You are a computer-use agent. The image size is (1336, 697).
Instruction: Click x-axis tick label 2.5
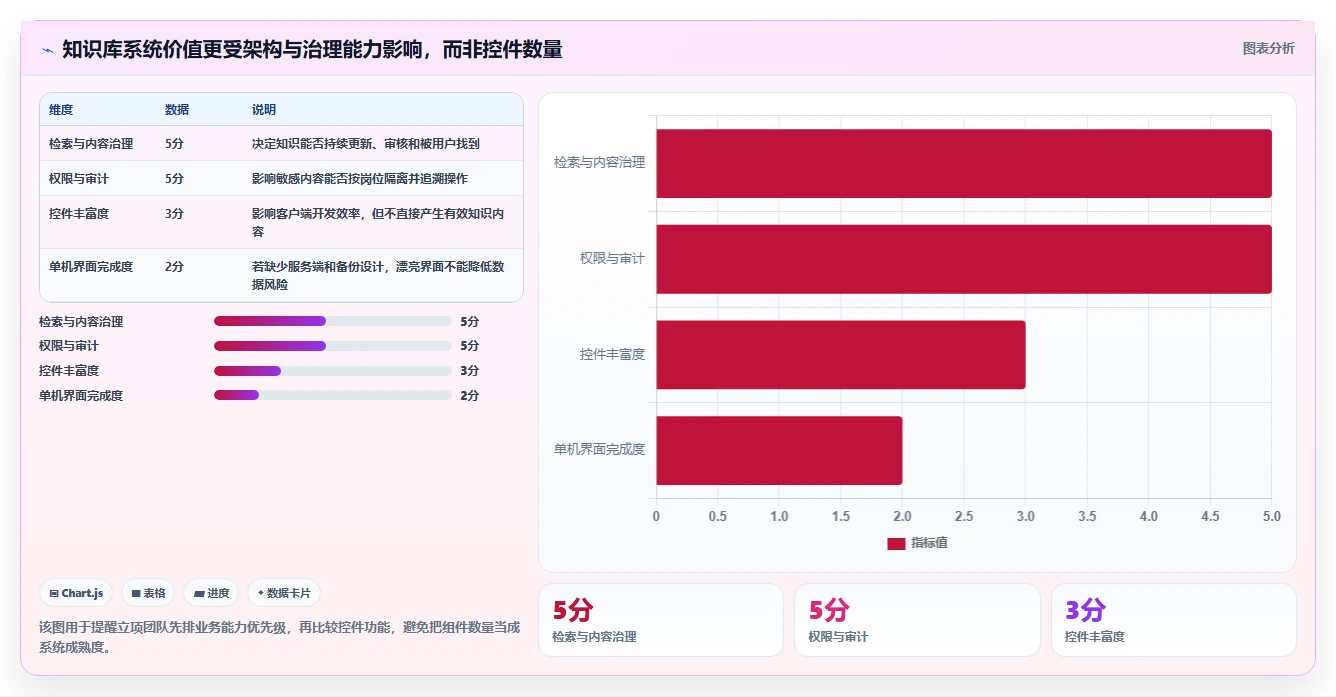(964, 517)
